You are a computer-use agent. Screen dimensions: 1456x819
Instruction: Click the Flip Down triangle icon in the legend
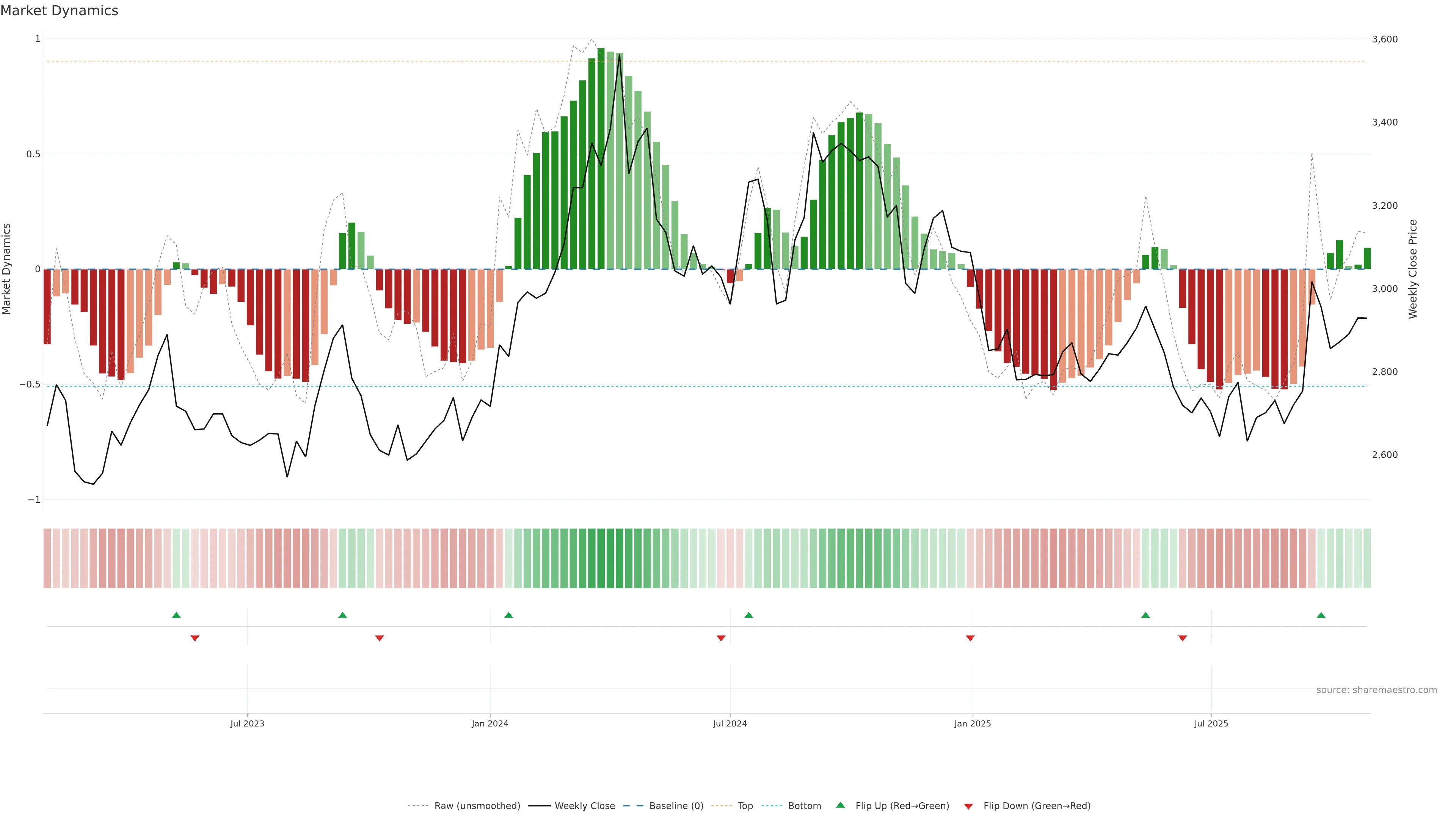(x=968, y=806)
